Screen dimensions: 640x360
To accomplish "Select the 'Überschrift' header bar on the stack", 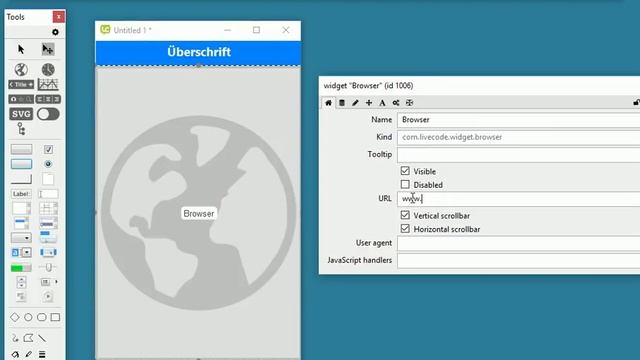I will click(198, 52).
